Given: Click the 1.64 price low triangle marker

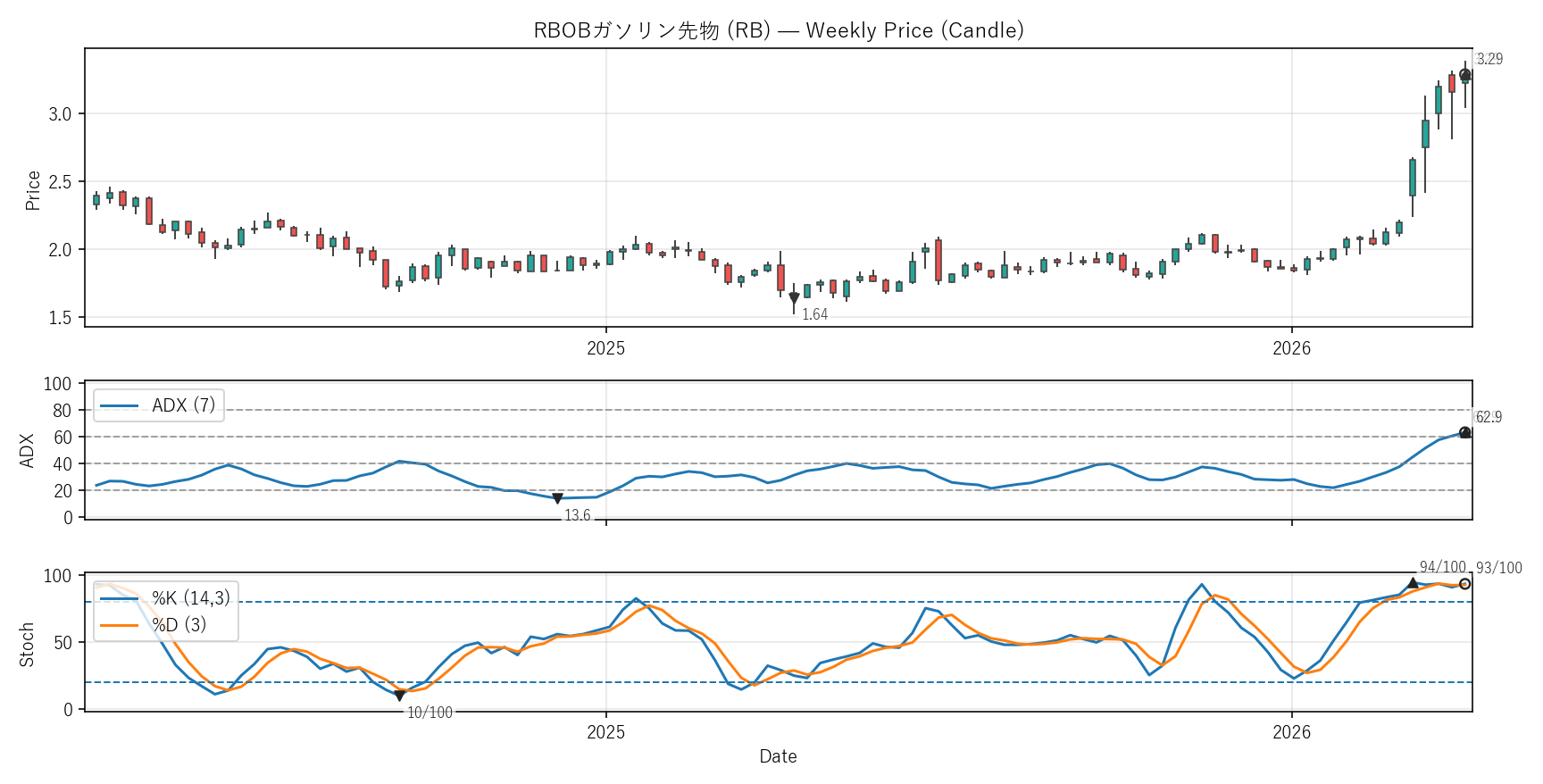Looking at the screenshot, I should coord(794,298).
